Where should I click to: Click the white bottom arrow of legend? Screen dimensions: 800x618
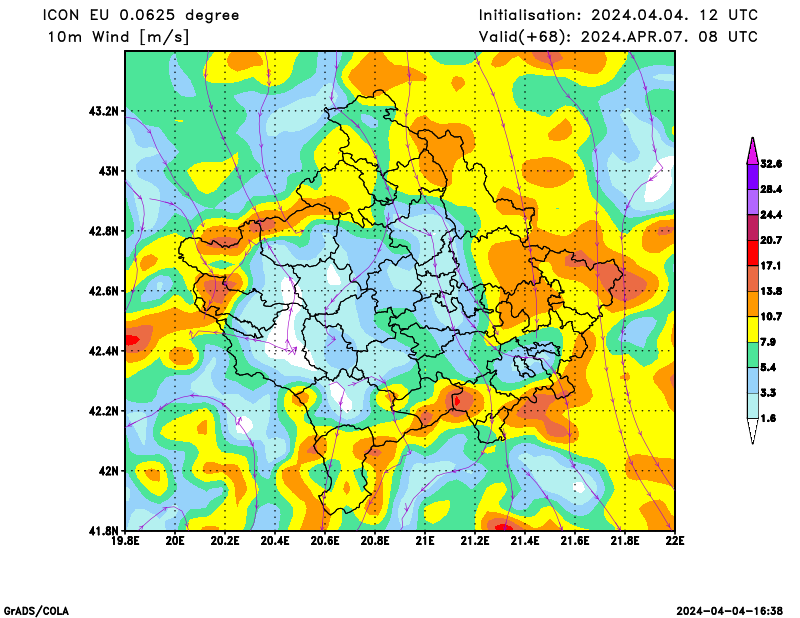click(753, 431)
